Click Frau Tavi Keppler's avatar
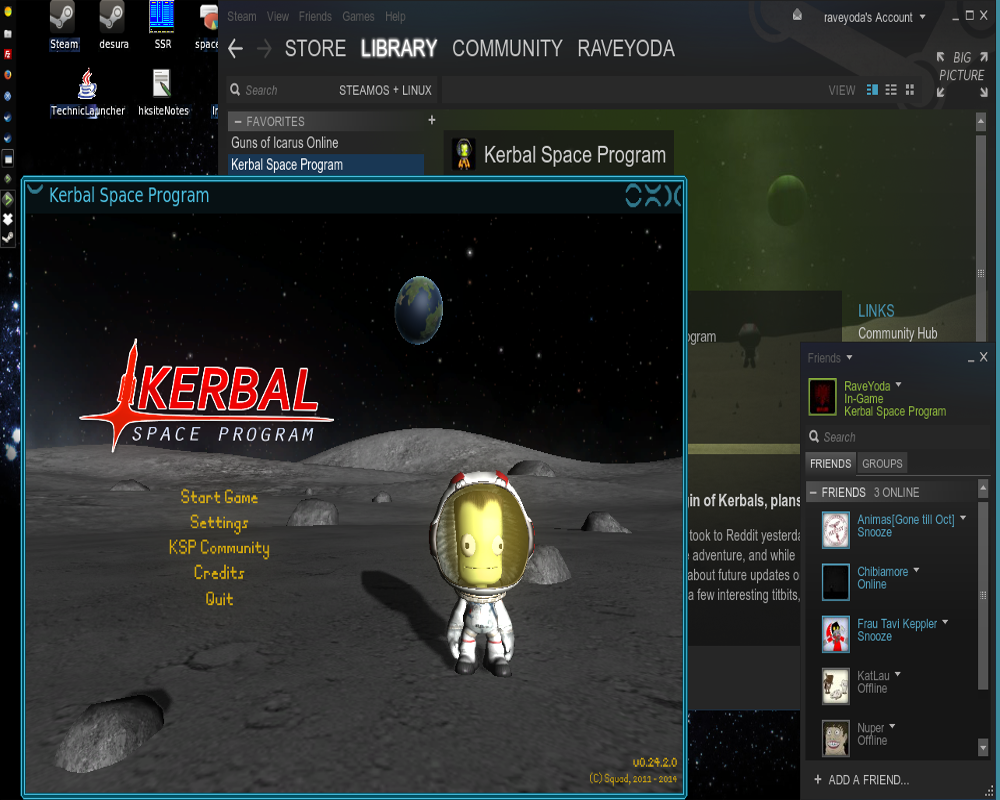Screen dimensions: 1000x800 pyautogui.click(x=835, y=634)
